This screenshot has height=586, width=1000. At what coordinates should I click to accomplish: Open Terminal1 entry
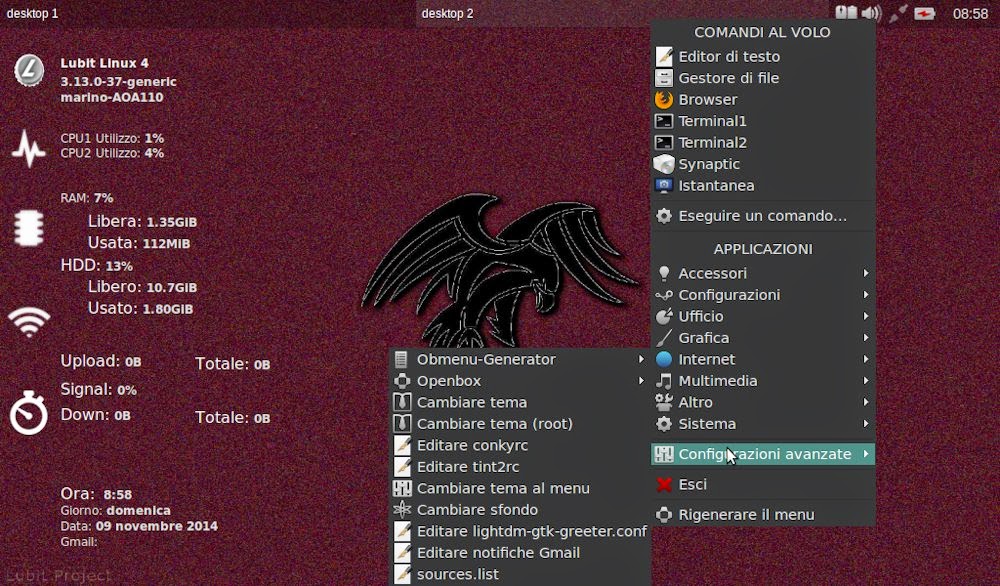pos(763,121)
